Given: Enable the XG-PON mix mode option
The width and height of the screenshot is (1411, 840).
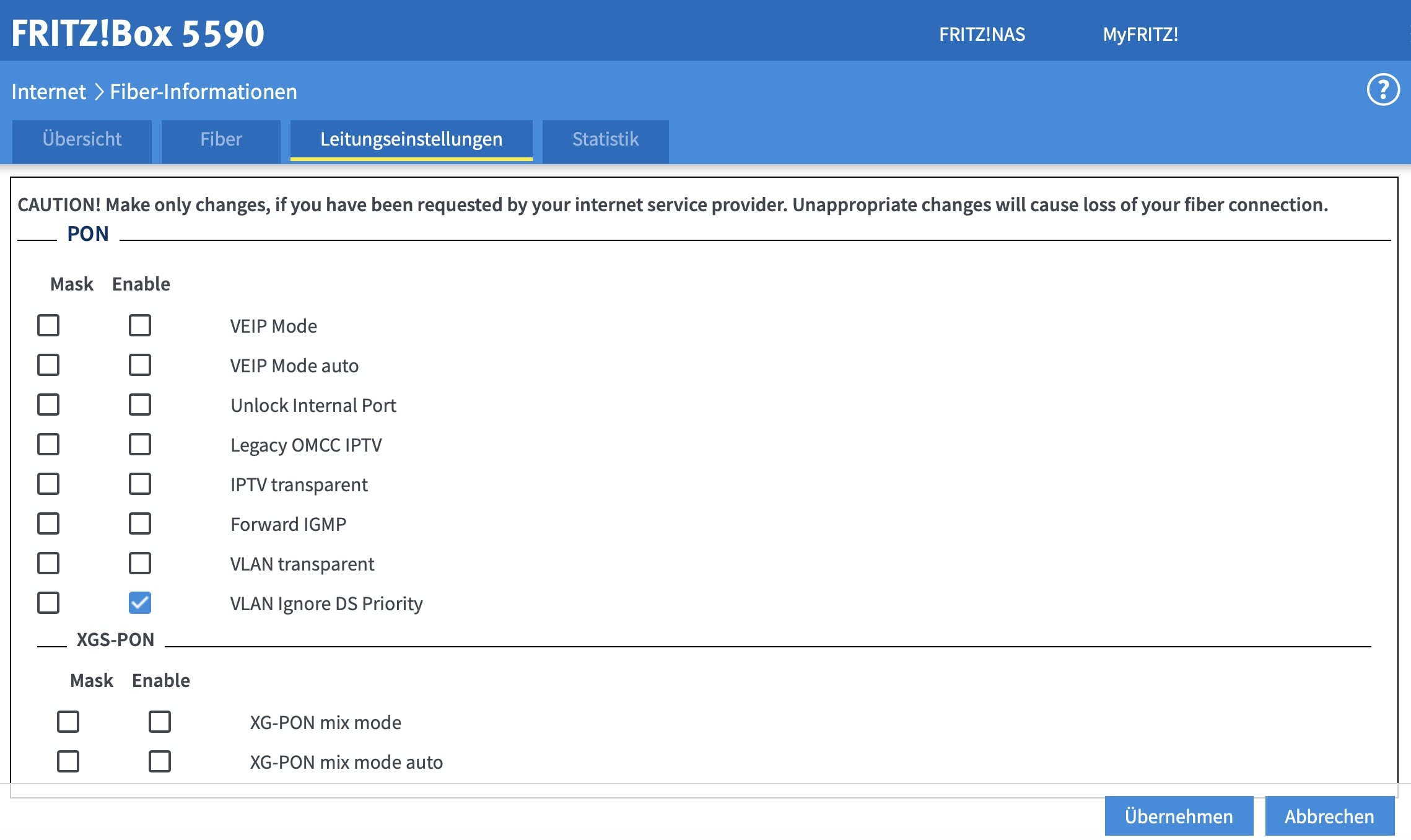Looking at the screenshot, I should (160, 722).
